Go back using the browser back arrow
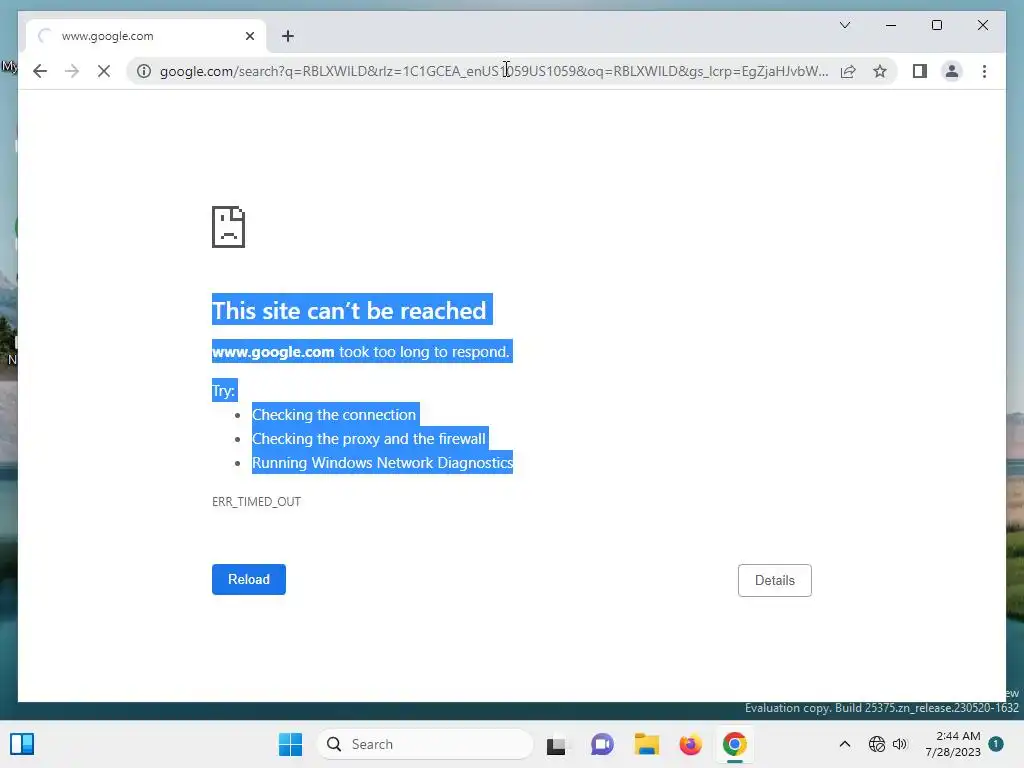Screen dimensions: 1024x768 tap(40, 71)
